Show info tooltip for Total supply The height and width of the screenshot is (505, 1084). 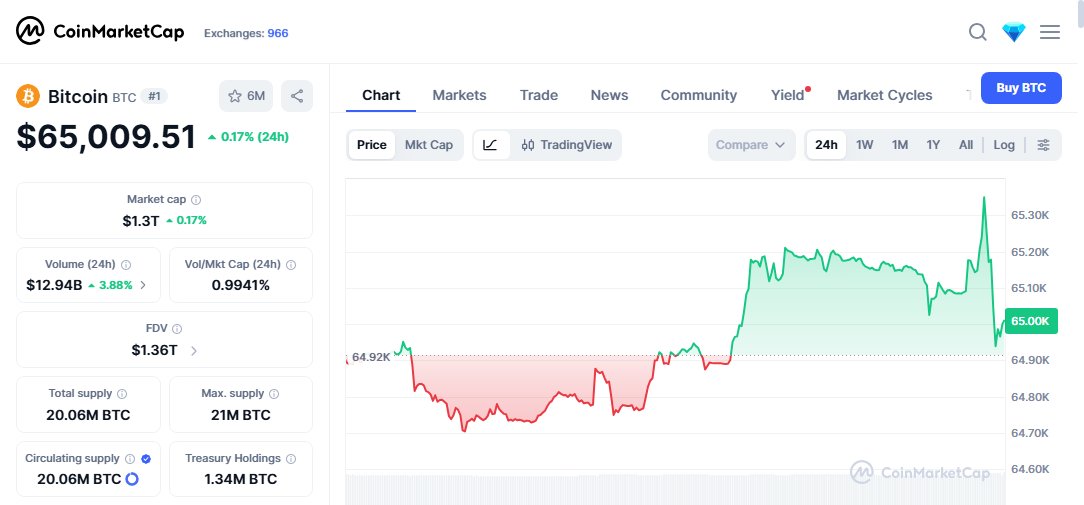click(x=122, y=394)
